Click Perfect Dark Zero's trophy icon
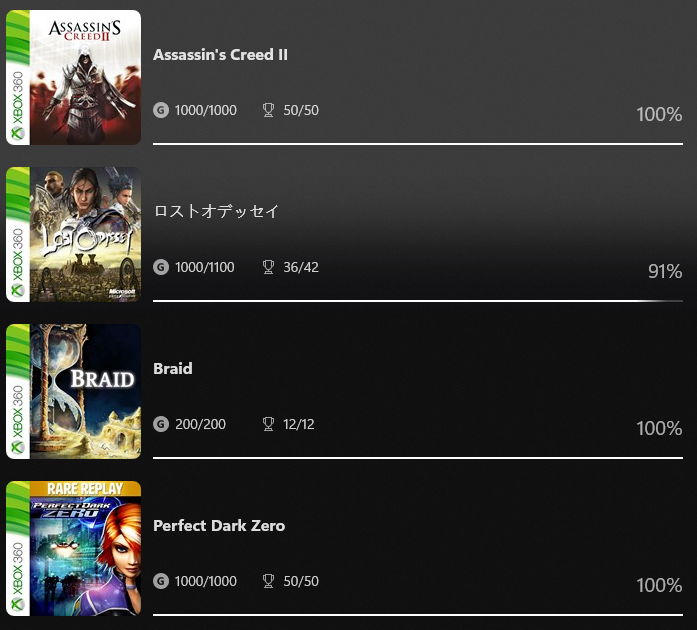The height and width of the screenshot is (630, 697). 268,581
